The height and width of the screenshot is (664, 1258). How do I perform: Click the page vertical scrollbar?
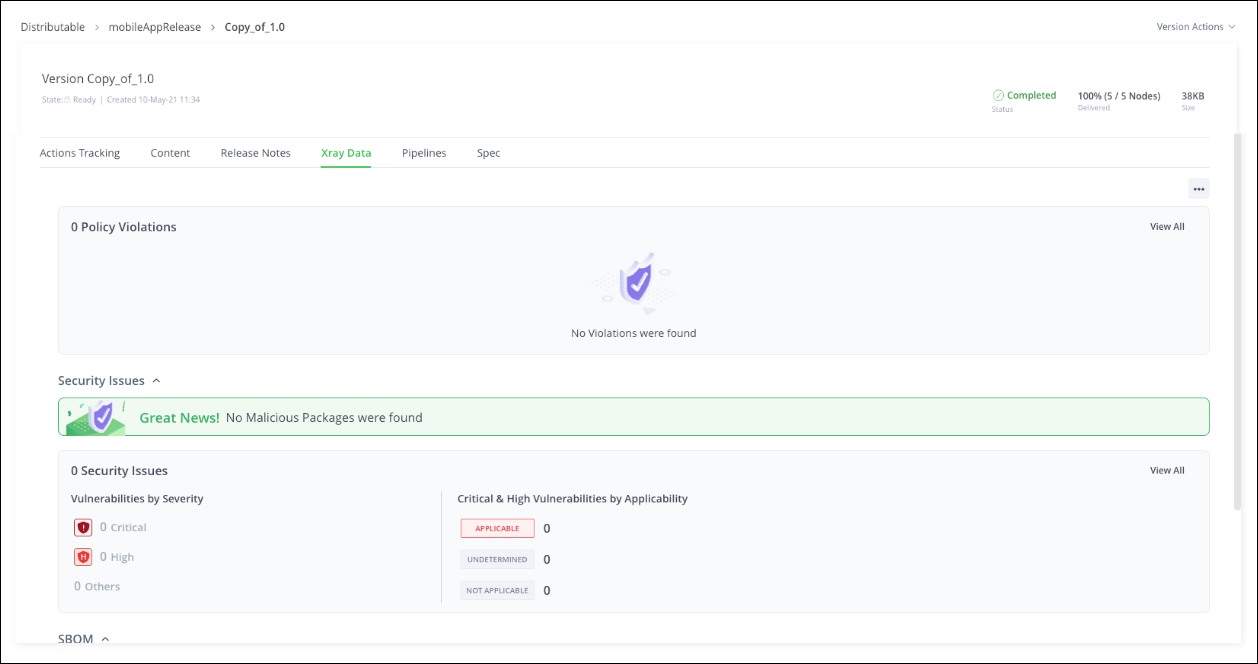1238,320
